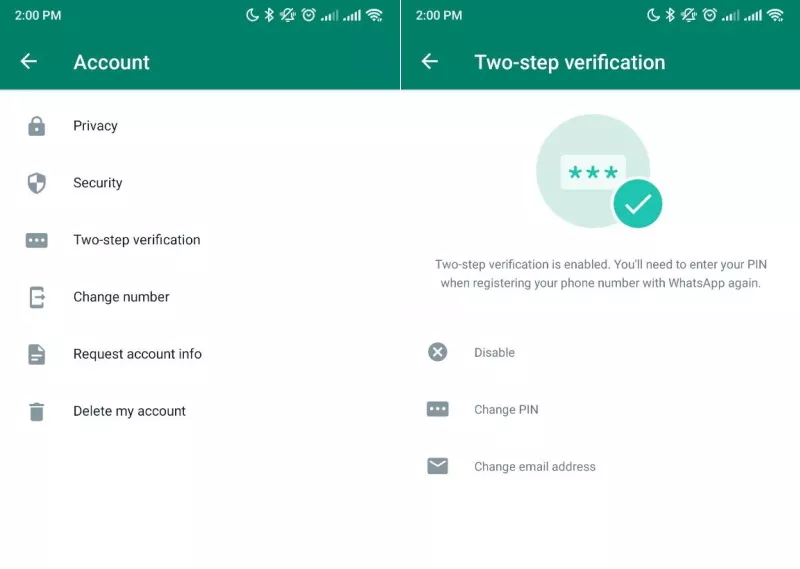Tap the Change PIN dots icon
Viewport: 800px width, 569px height.
(438, 409)
